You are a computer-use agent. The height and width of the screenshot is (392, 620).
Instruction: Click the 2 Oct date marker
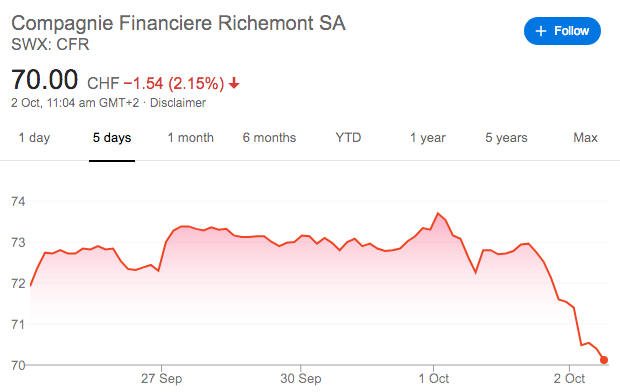coord(569,379)
